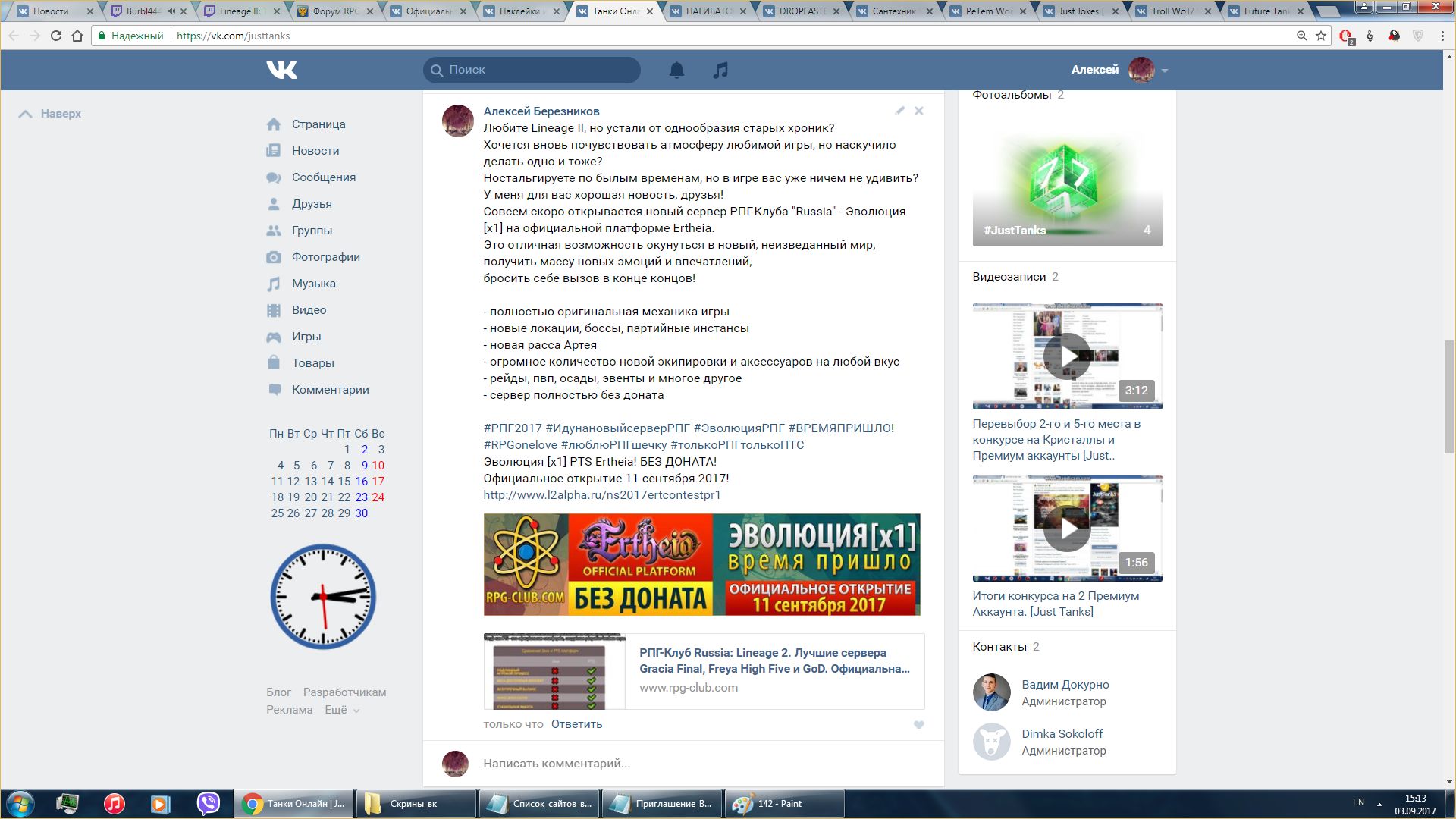
Task: Close the Танки Онлайн tab
Action: point(650,11)
